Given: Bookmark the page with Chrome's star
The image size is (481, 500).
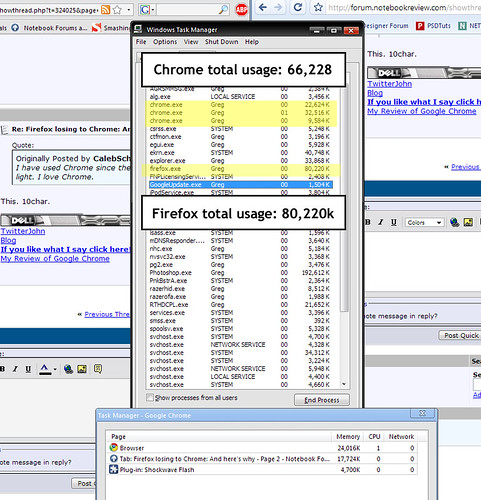Looking at the screenshot, I should point(318,7).
